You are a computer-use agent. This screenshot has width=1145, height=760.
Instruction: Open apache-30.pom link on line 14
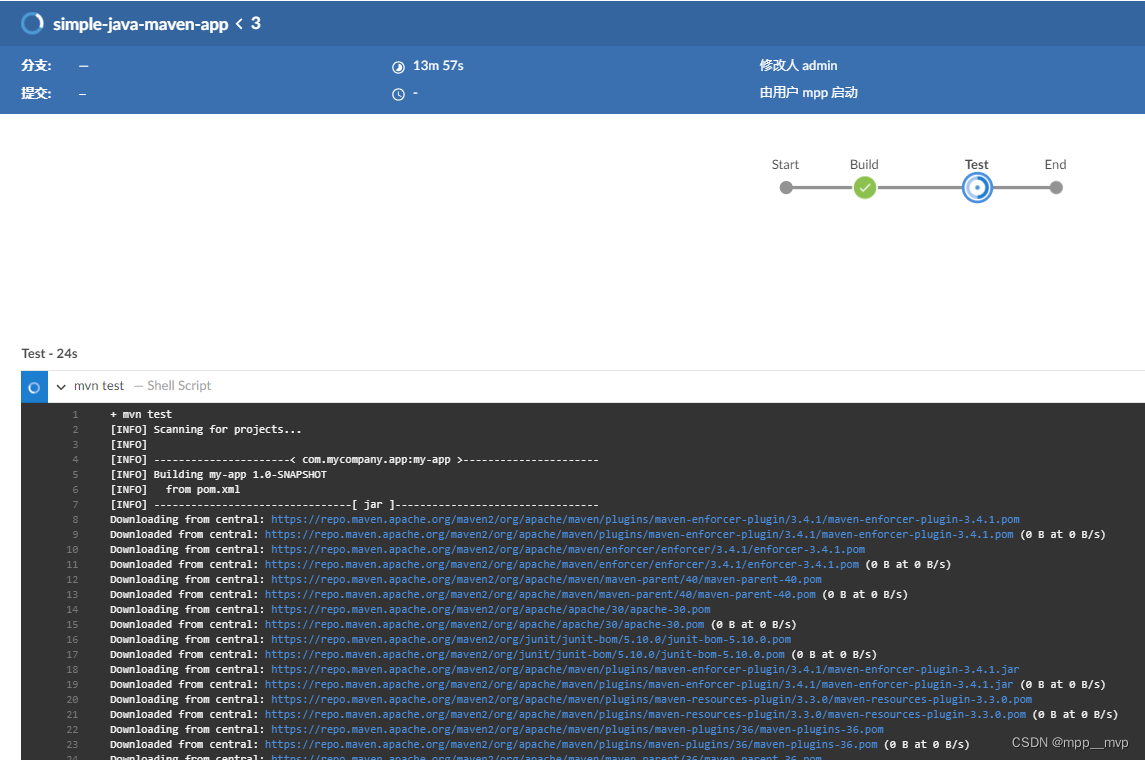pos(491,609)
